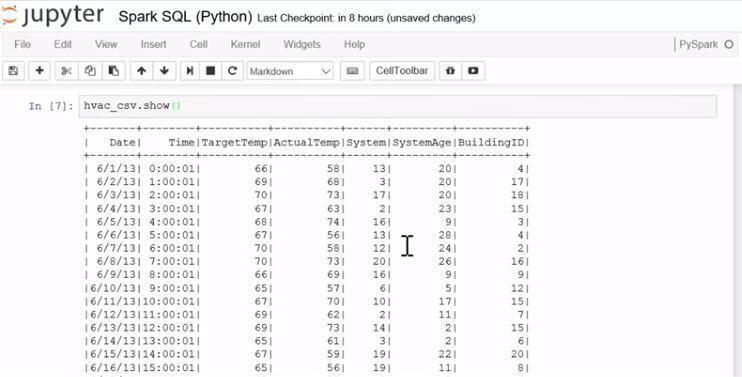The image size is (742, 377).
Task: Click the notebook vertical scrollbar
Action: tap(738, 231)
